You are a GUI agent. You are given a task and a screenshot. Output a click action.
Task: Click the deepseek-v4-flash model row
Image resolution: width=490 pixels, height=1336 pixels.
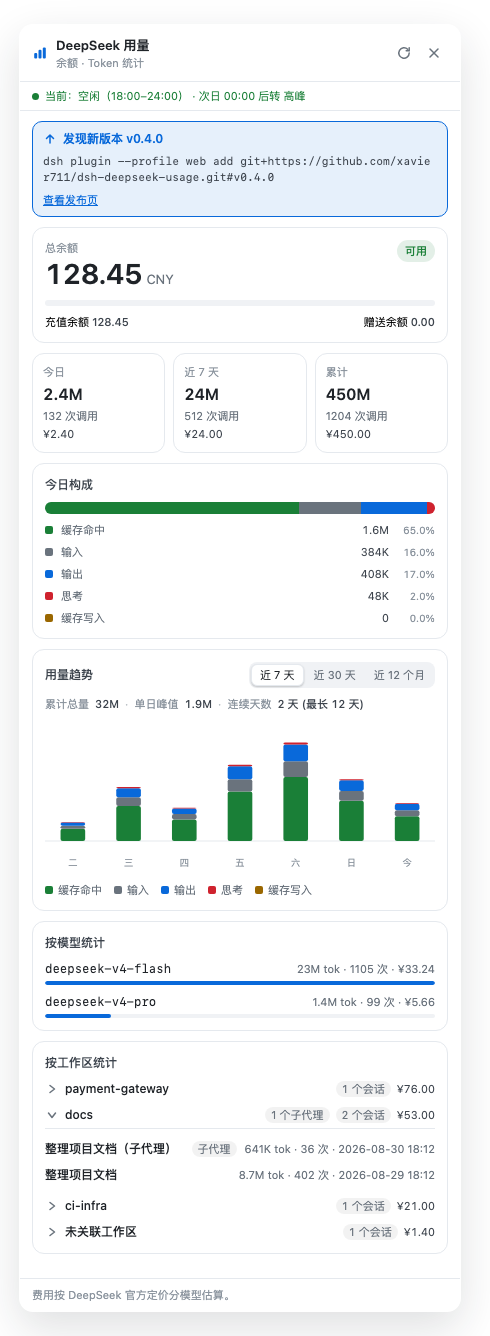(240, 972)
